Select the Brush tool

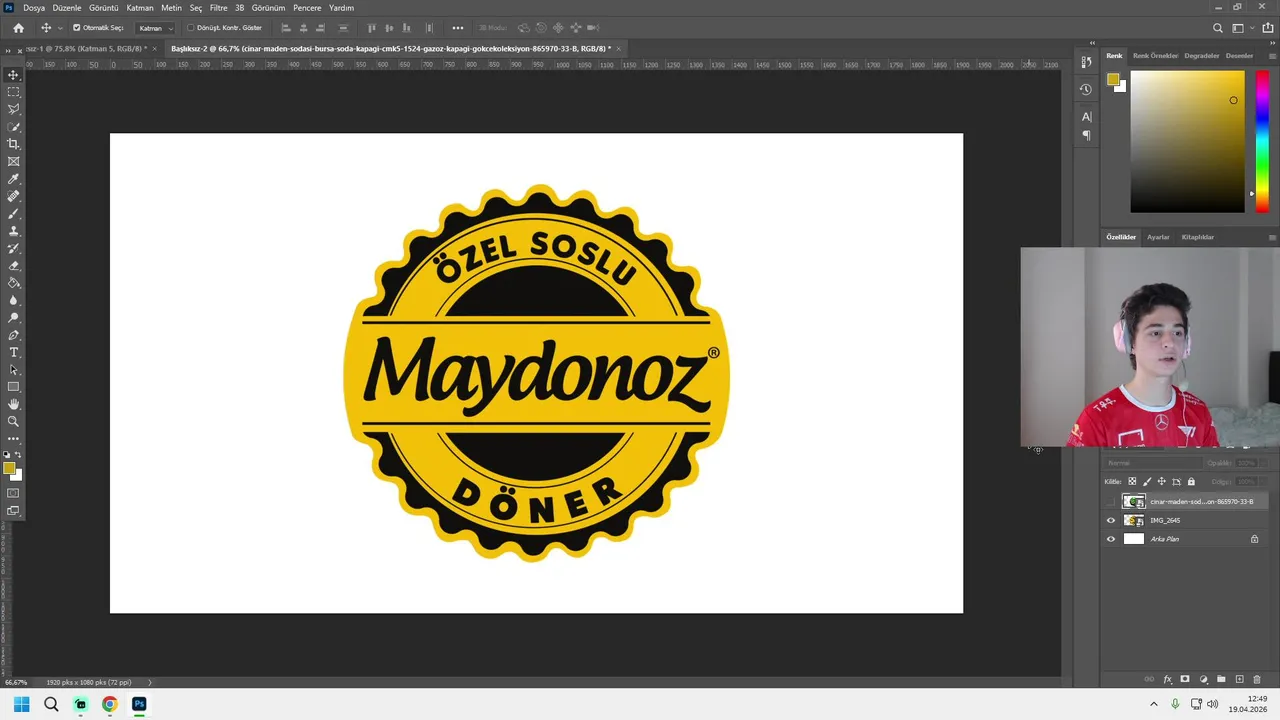pyautogui.click(x=13, y=214)
